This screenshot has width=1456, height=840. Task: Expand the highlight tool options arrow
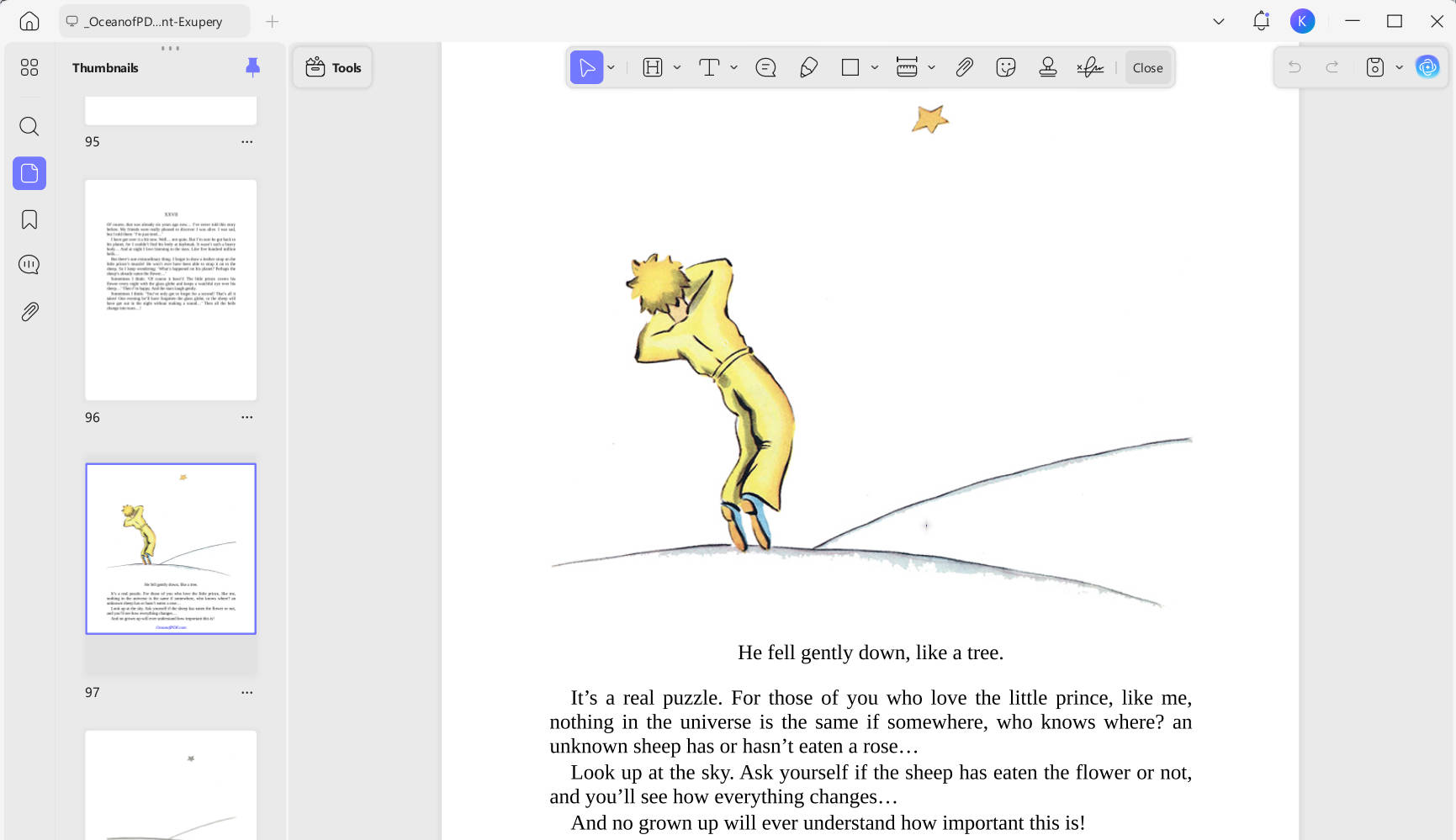677,67
